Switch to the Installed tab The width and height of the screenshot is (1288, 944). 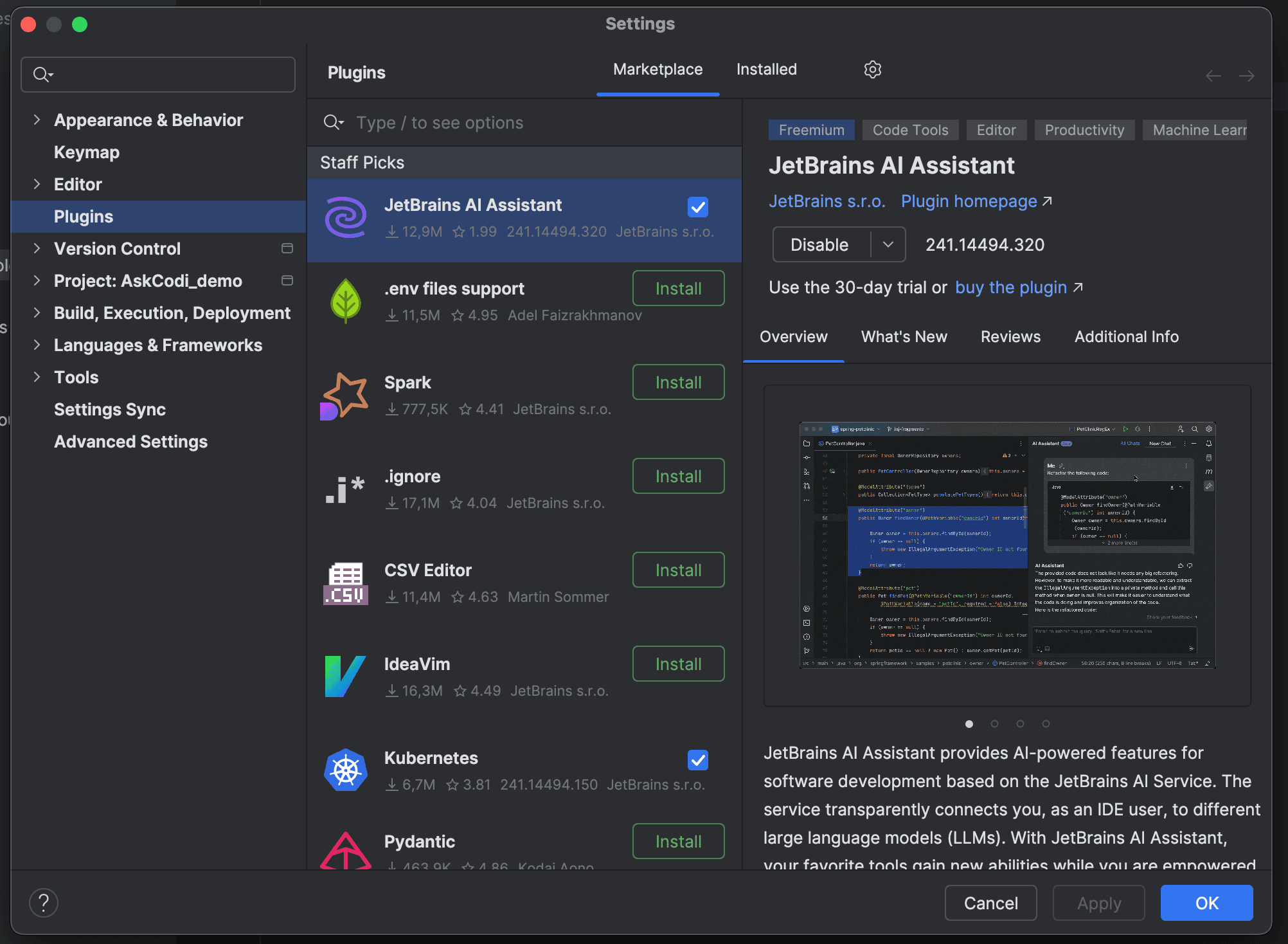tap(767, 69)
